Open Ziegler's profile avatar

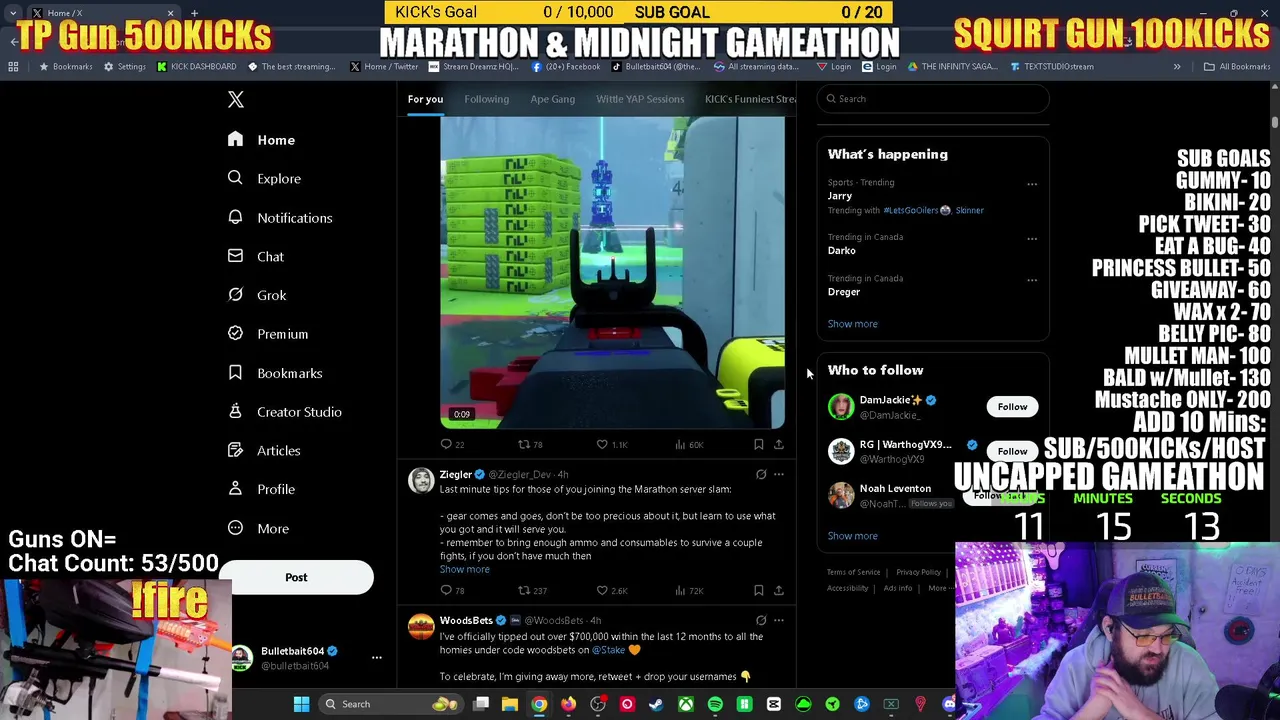(421, 481)
